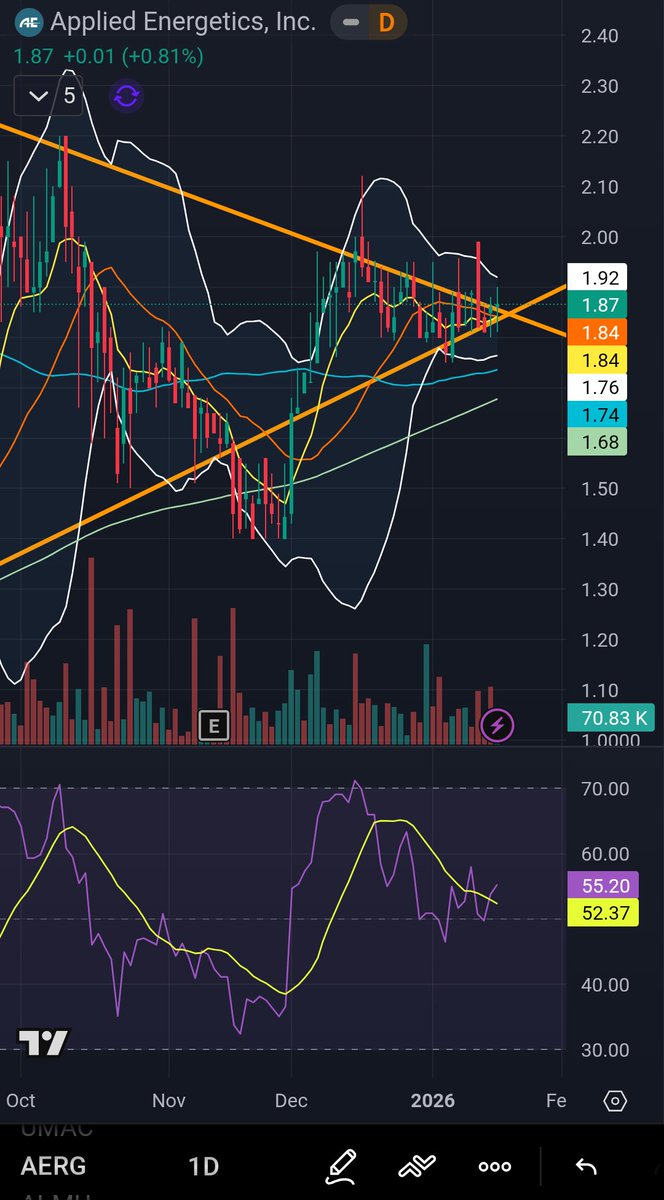The height and width of the screenshot is (1200, 664).
Task: Tap the TradingView logo watermark button
Action: (44, 1043)
